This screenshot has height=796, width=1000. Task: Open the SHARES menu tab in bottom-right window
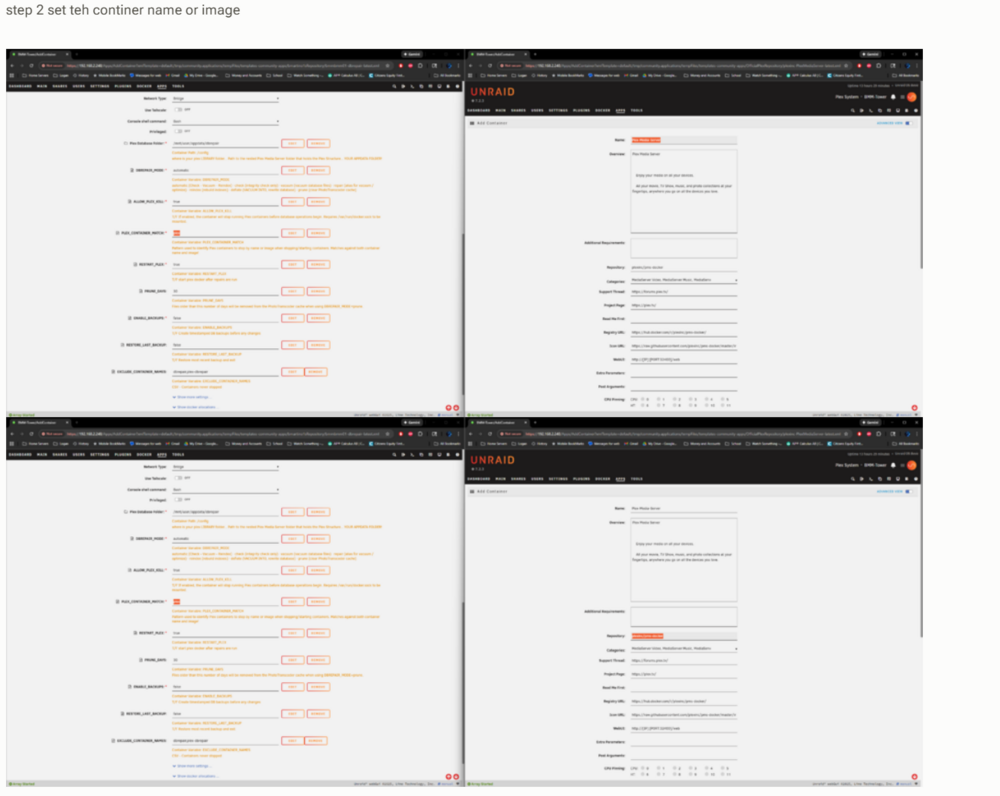click(x=518, y=479)
